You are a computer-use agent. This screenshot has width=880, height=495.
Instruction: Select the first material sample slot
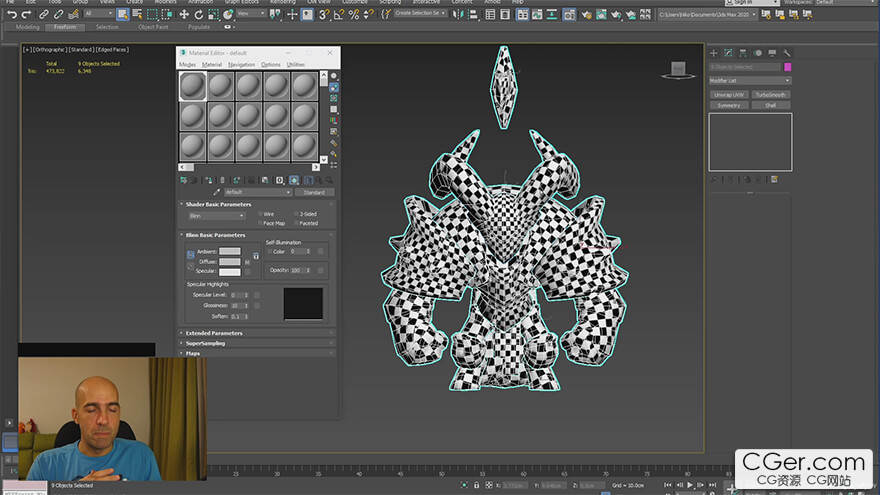click(193, 87)
